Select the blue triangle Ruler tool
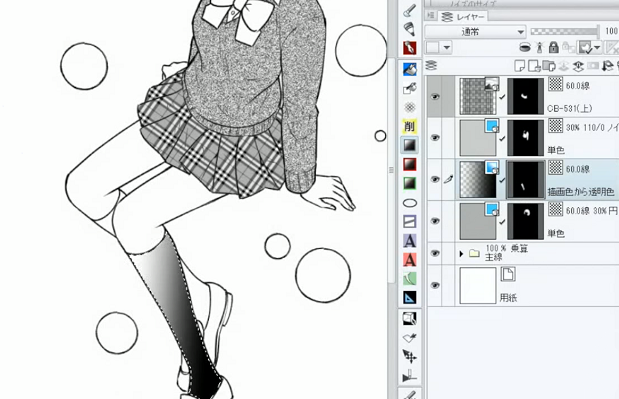Screen dimensions: 619x399 coord(410,298)
